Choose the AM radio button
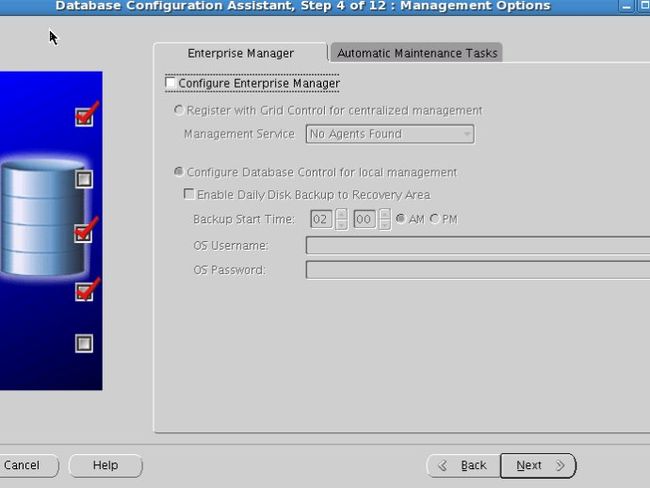The image size is (650, 488). (x=400, y=219)
